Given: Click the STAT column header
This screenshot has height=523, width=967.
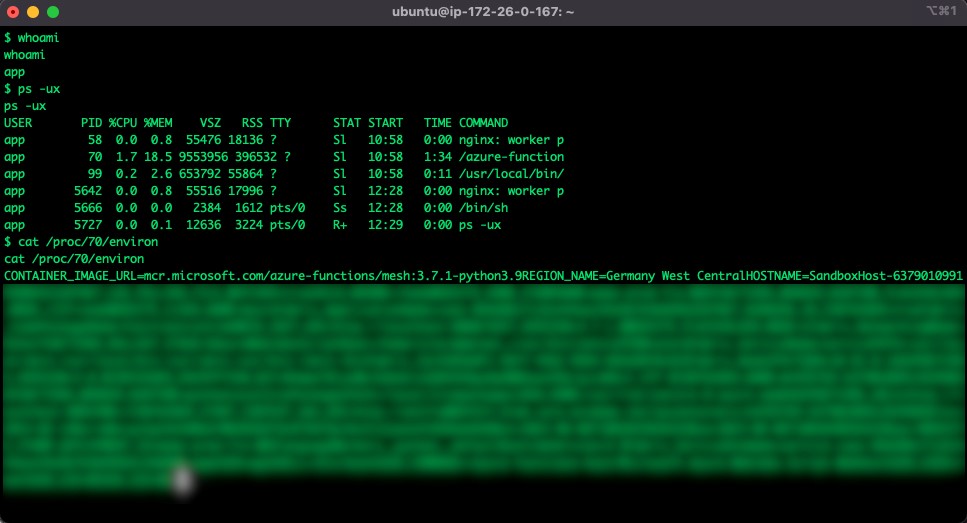Looking at the screenshot, I should (346, 123).
